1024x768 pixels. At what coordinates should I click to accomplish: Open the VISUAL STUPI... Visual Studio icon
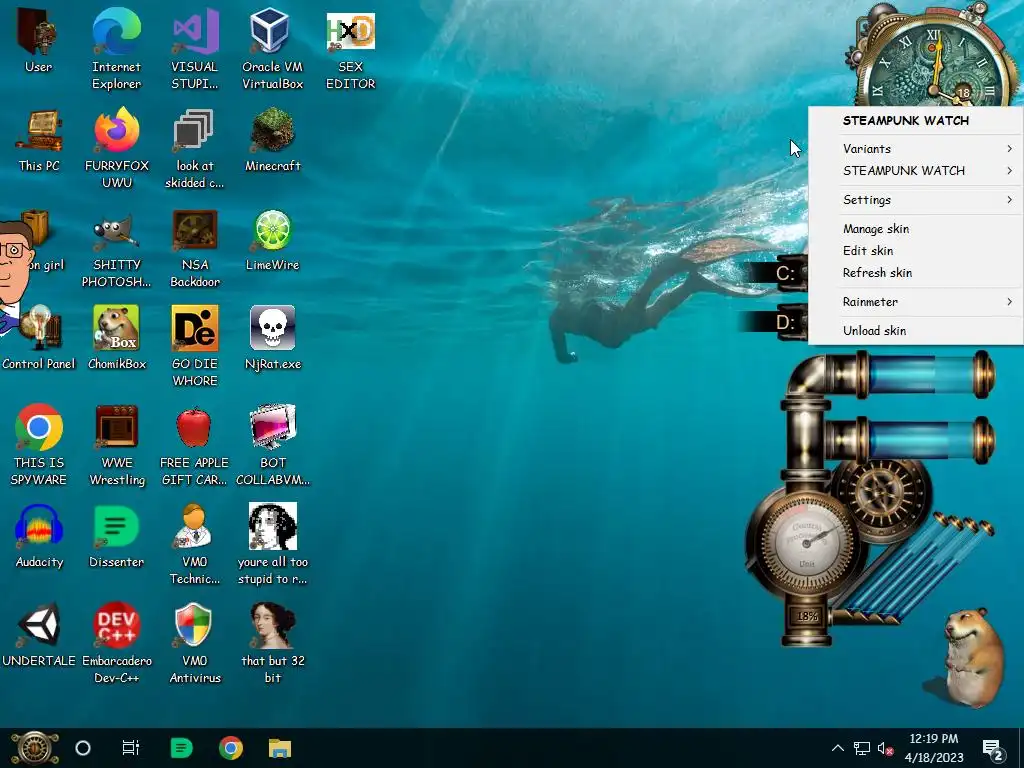coord(195,31)
